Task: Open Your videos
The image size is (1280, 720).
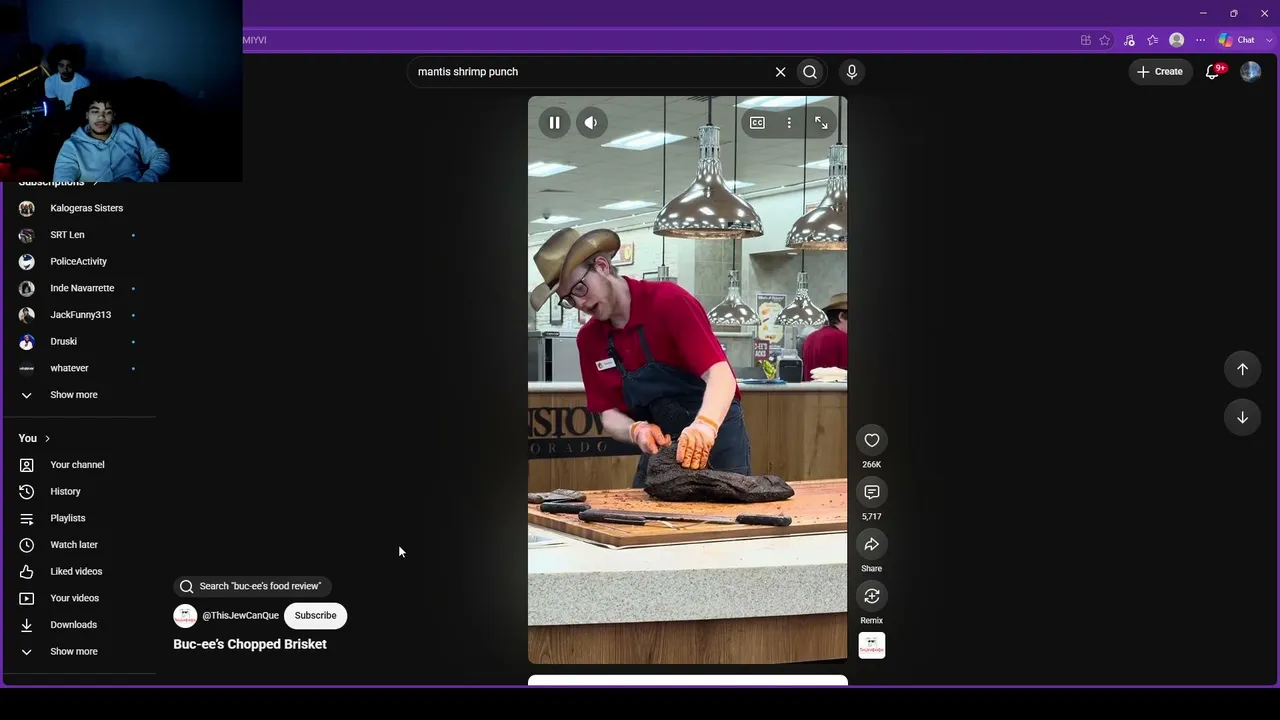Action: tap(78, 598)
